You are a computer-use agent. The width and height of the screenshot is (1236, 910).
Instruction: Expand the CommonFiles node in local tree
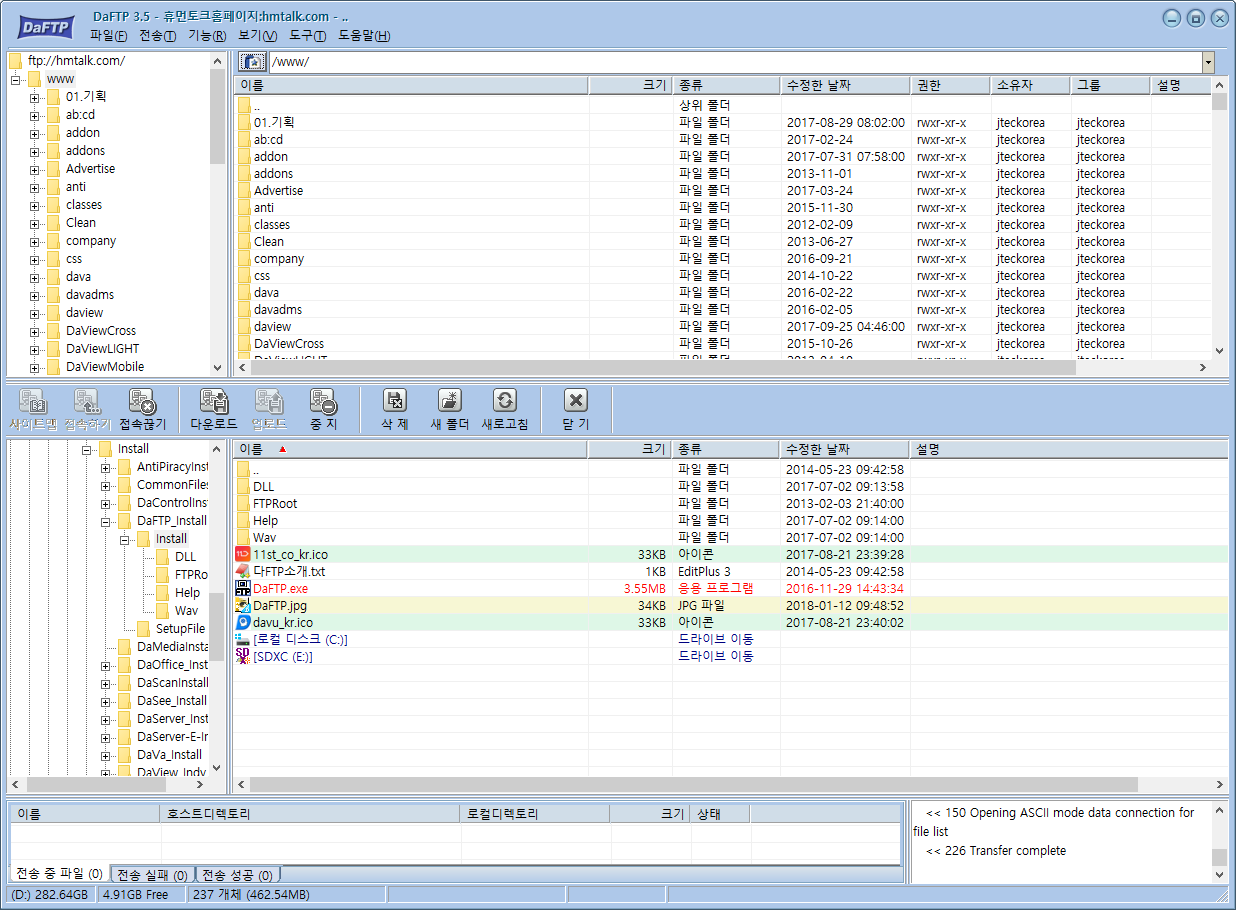tap(105, 485)
